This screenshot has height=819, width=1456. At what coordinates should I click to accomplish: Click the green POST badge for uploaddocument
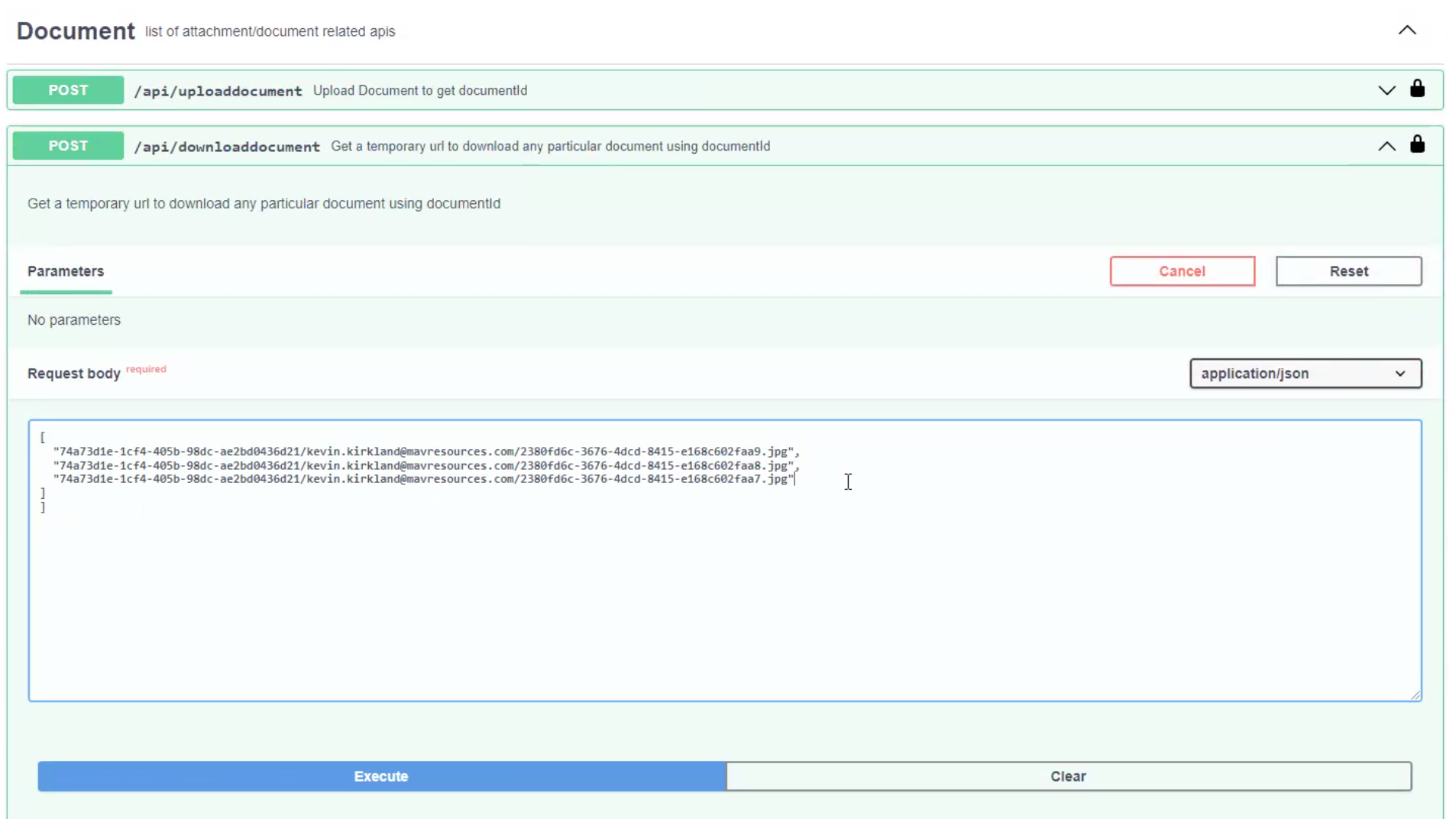pos(68,90)
